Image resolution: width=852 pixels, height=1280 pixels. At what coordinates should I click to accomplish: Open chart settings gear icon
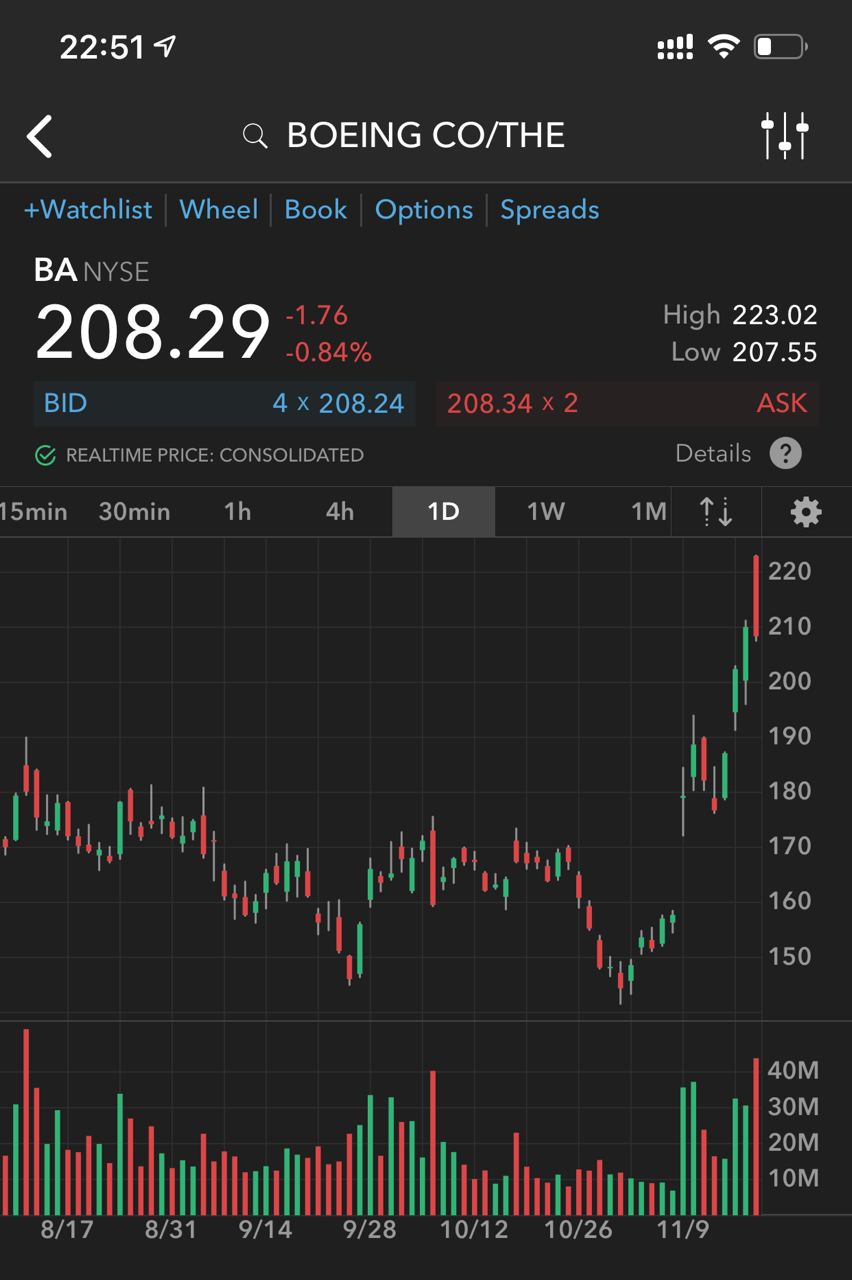coord(806,512)
